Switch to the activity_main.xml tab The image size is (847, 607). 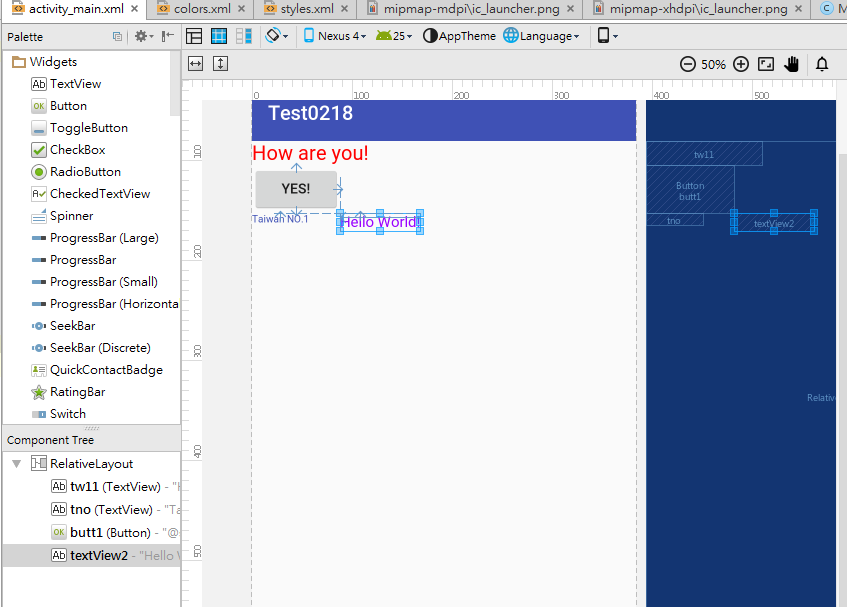tap(76, 9)
